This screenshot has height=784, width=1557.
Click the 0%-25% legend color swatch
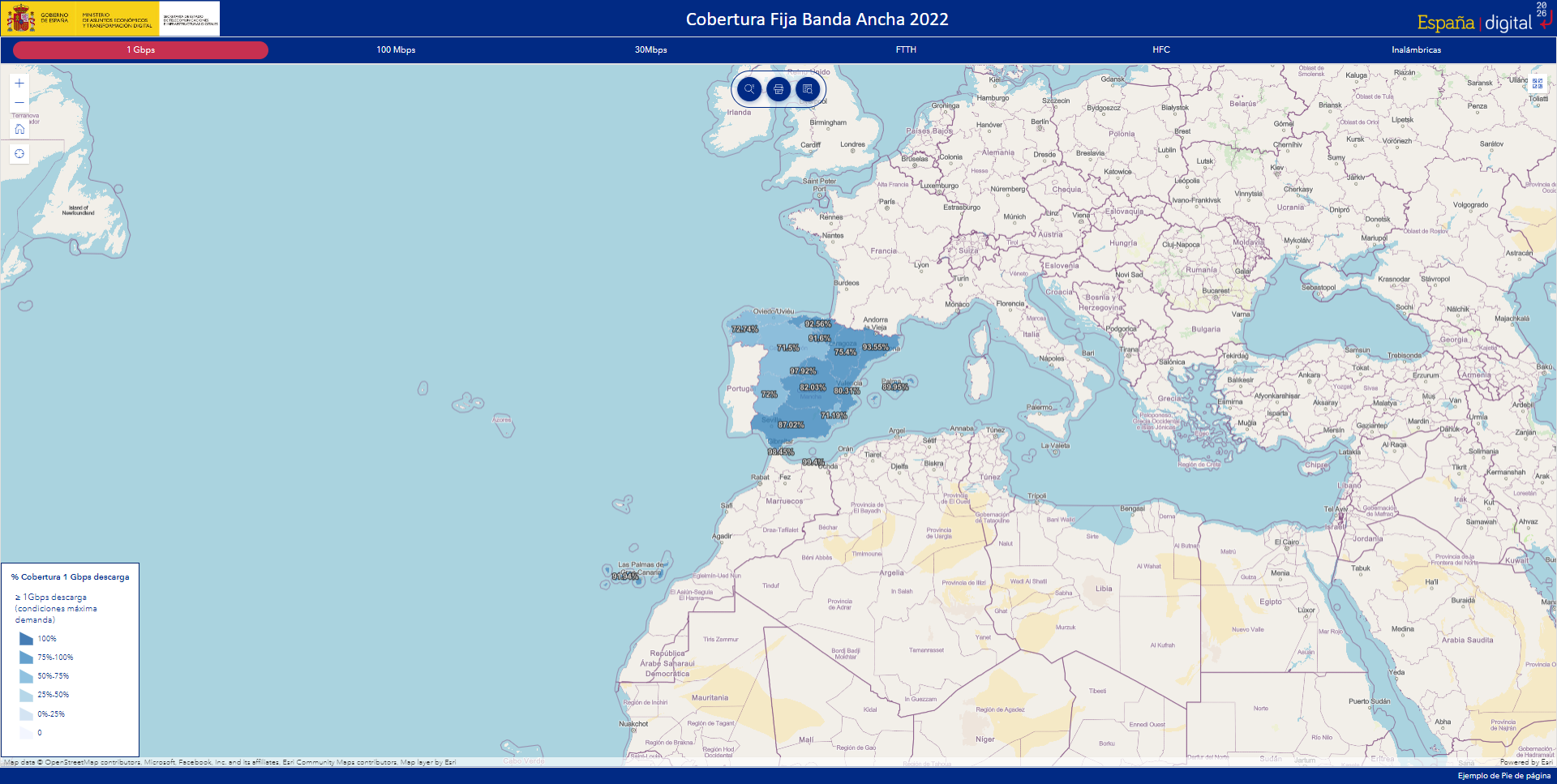click(x=26, y=714)
